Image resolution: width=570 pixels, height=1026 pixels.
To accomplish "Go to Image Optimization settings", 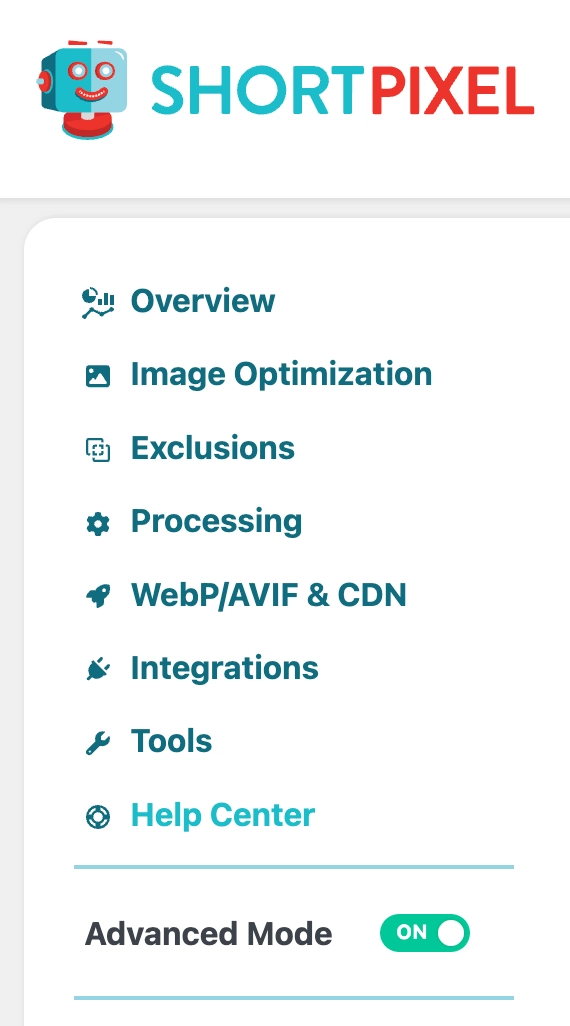I will 281,374.
